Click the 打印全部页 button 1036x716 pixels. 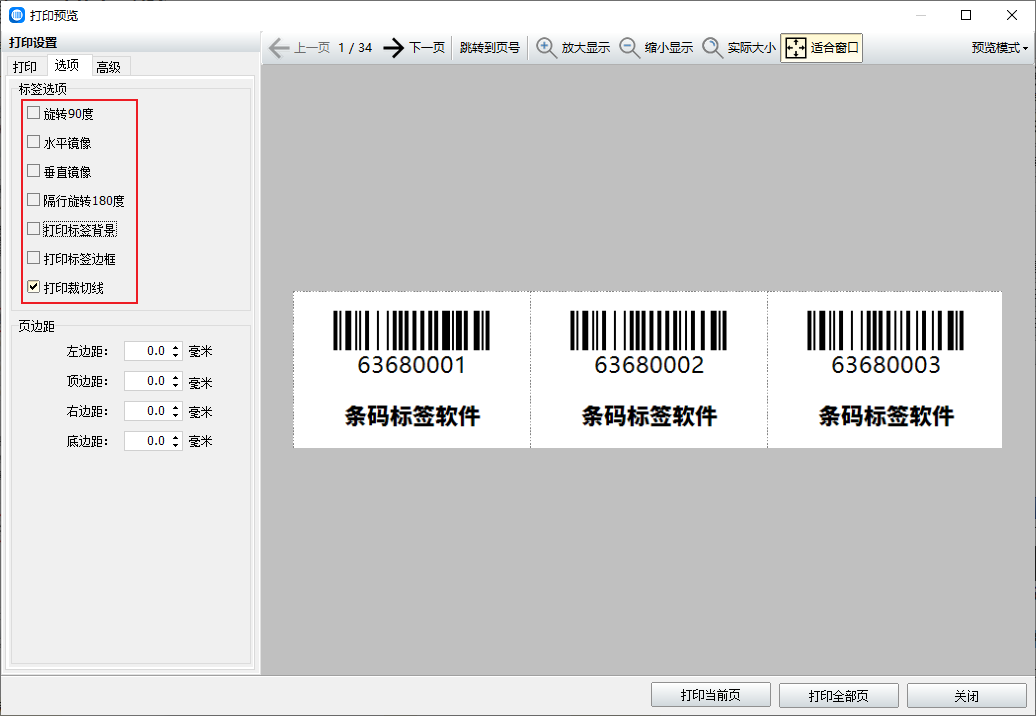839,696
